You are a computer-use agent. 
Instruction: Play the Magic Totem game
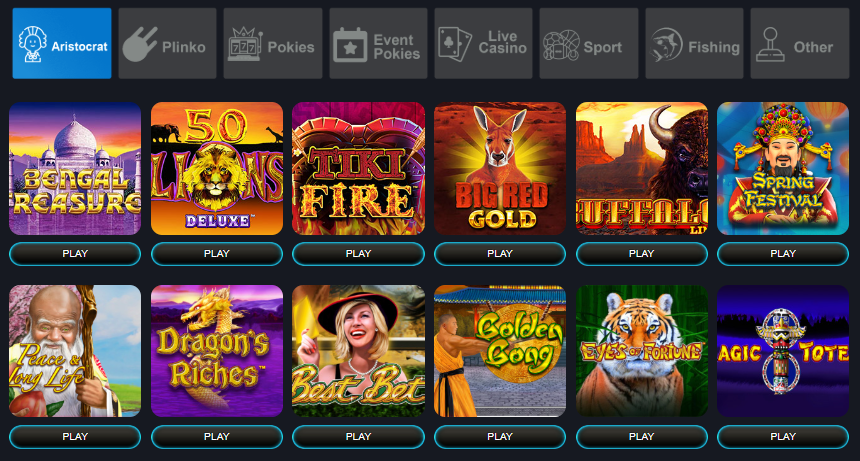click(783, 437)
